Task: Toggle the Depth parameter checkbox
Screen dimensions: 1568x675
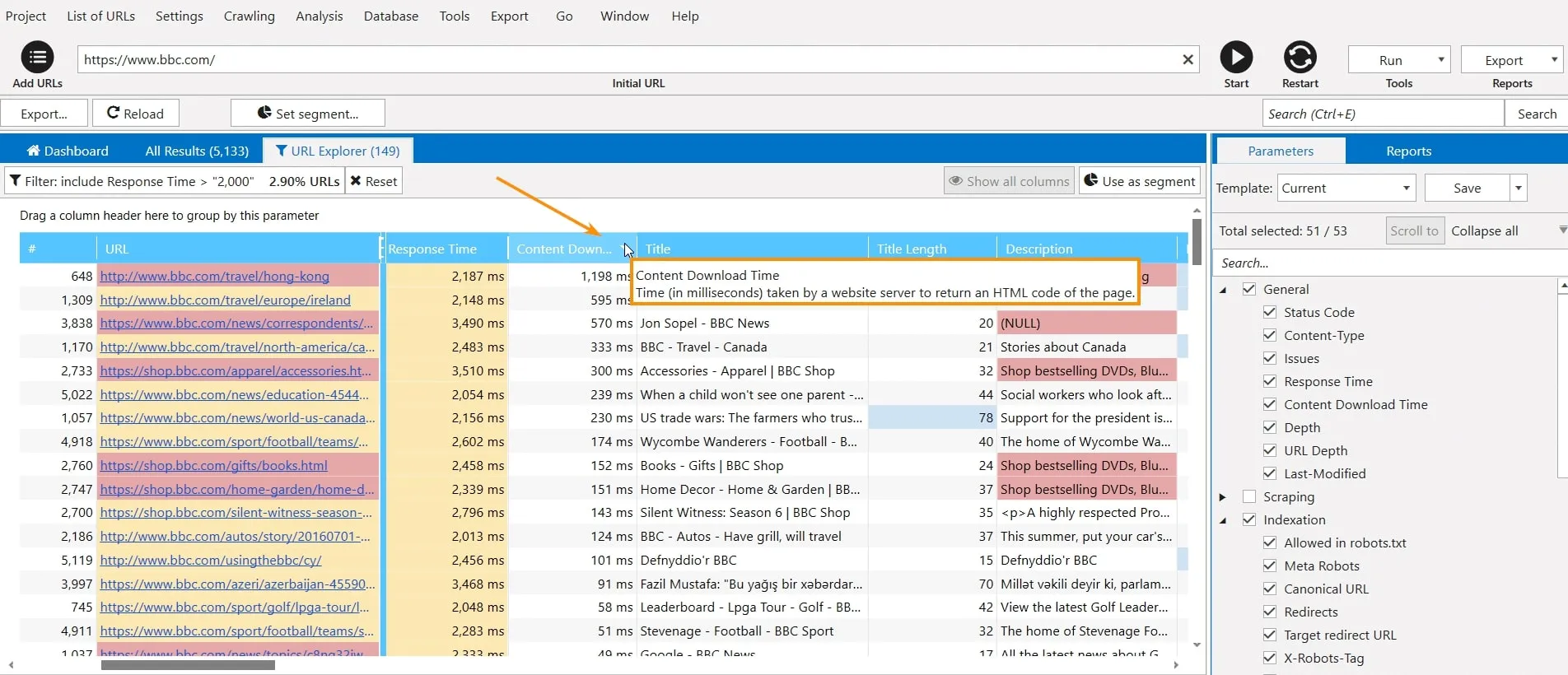Action: [x=1270, y=427]
